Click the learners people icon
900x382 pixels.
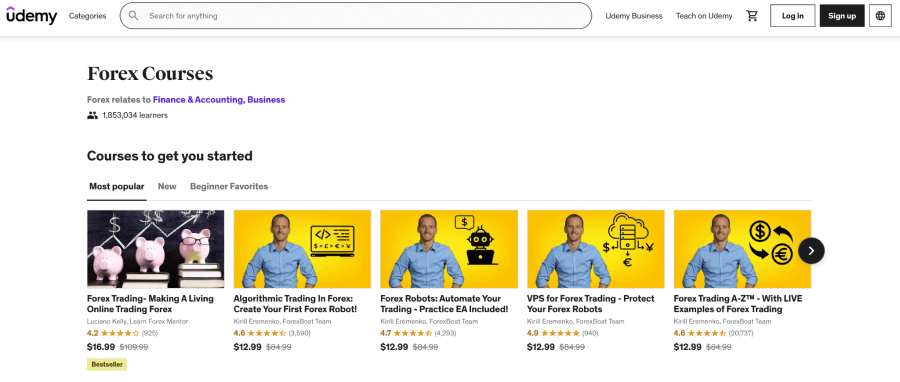coord(92,115)
